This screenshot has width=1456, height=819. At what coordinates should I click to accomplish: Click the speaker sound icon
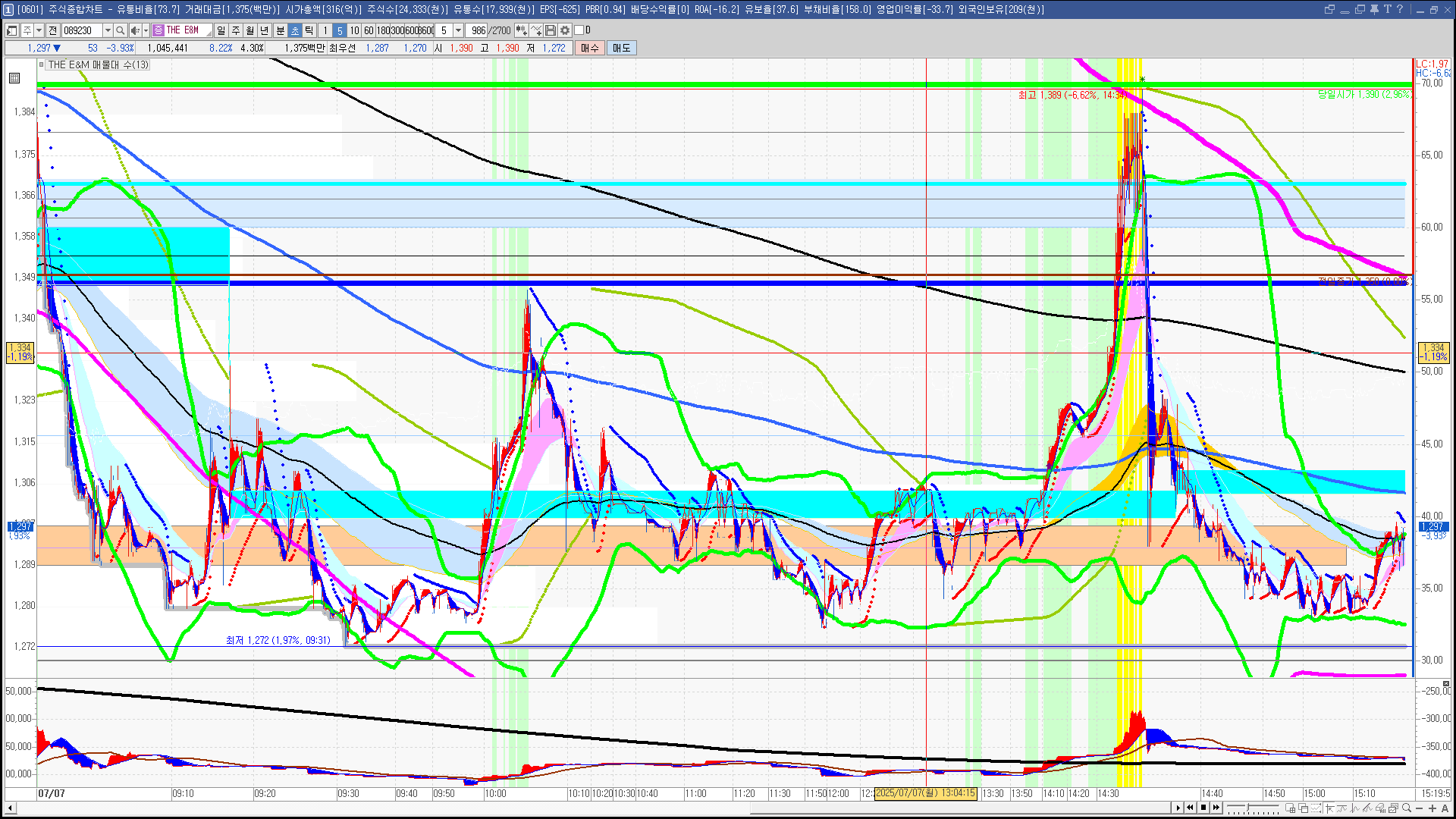click(134, 30)
